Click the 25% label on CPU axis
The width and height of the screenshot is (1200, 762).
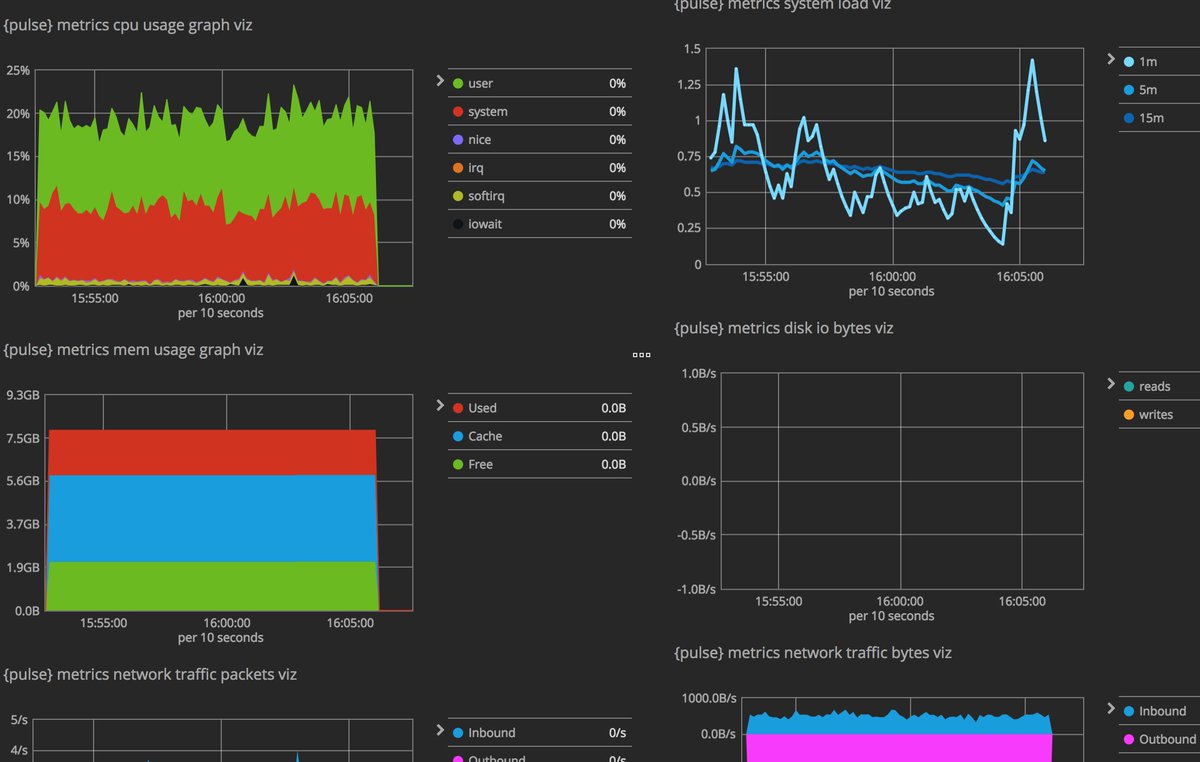(18, 71)
